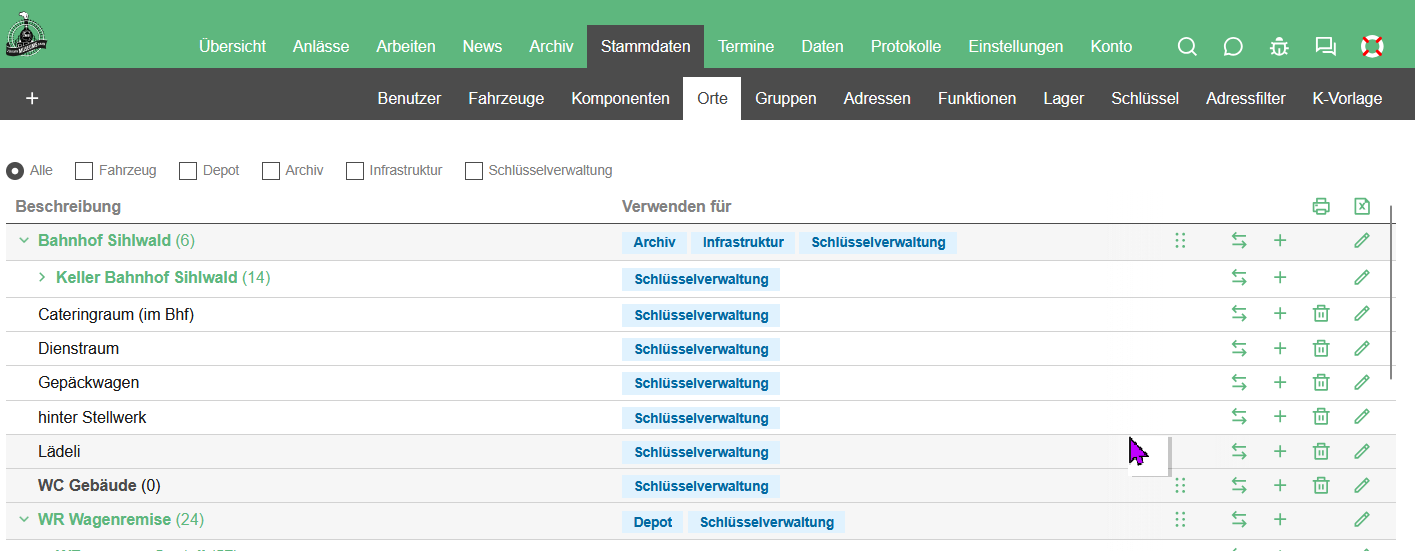
Task: Open the Übersicht main menu
Action: click(232, 46)
